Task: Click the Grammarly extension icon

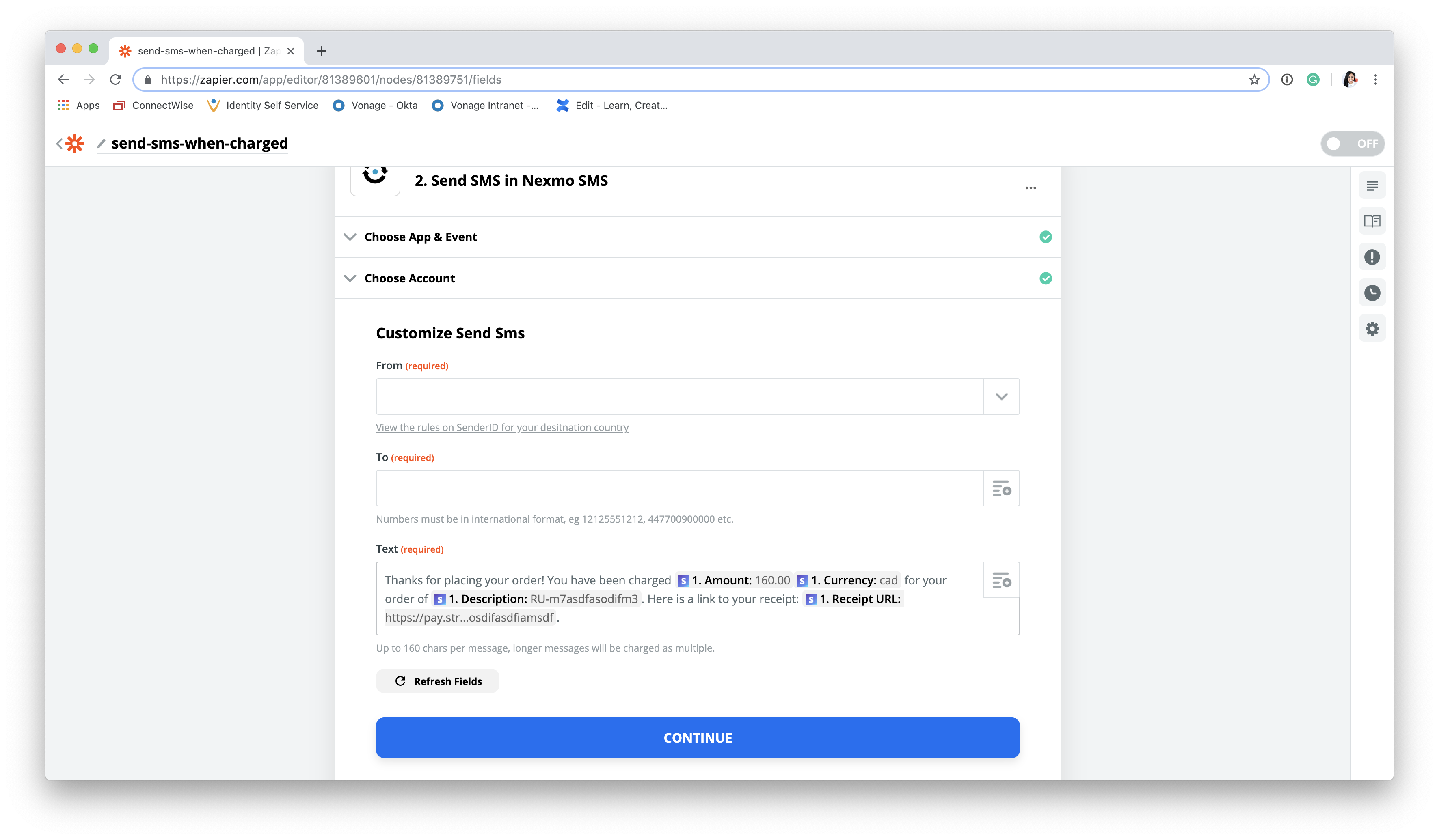Action: pos(1313,80)
